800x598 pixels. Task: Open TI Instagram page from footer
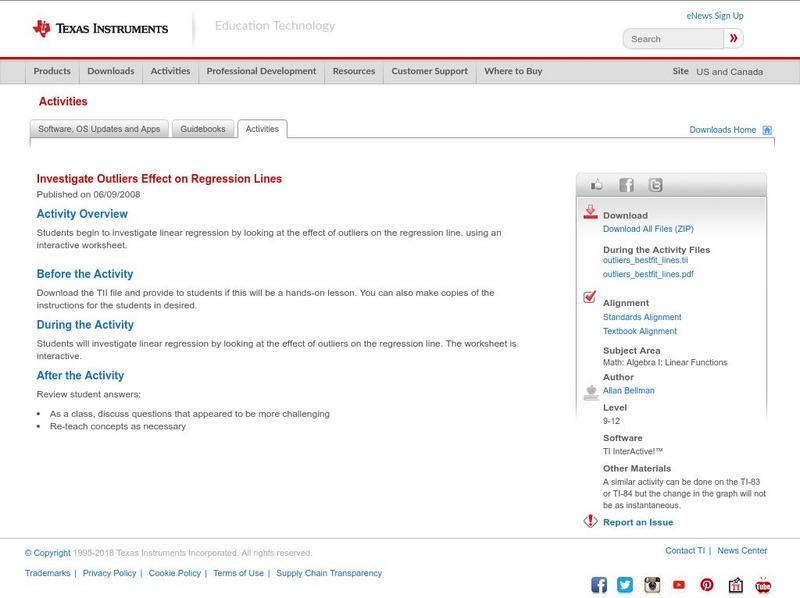[x=652, y=585]
